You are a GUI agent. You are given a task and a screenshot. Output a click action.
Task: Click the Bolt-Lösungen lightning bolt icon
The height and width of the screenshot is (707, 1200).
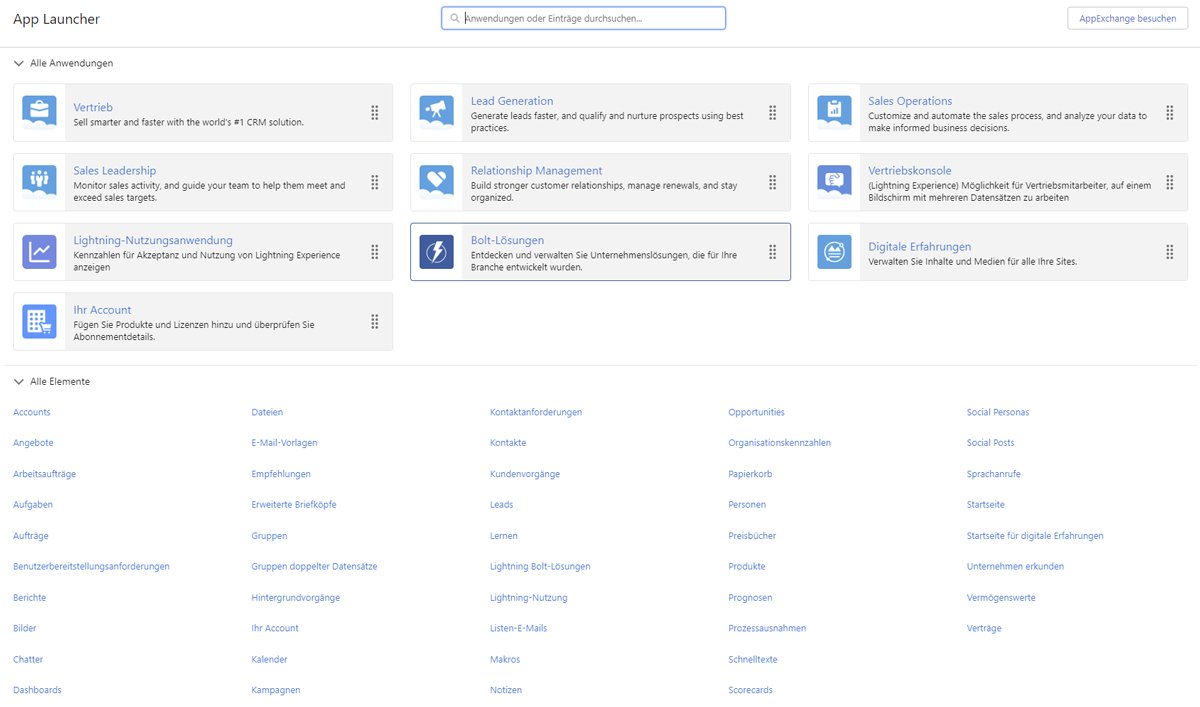click(x=437, y=252)
